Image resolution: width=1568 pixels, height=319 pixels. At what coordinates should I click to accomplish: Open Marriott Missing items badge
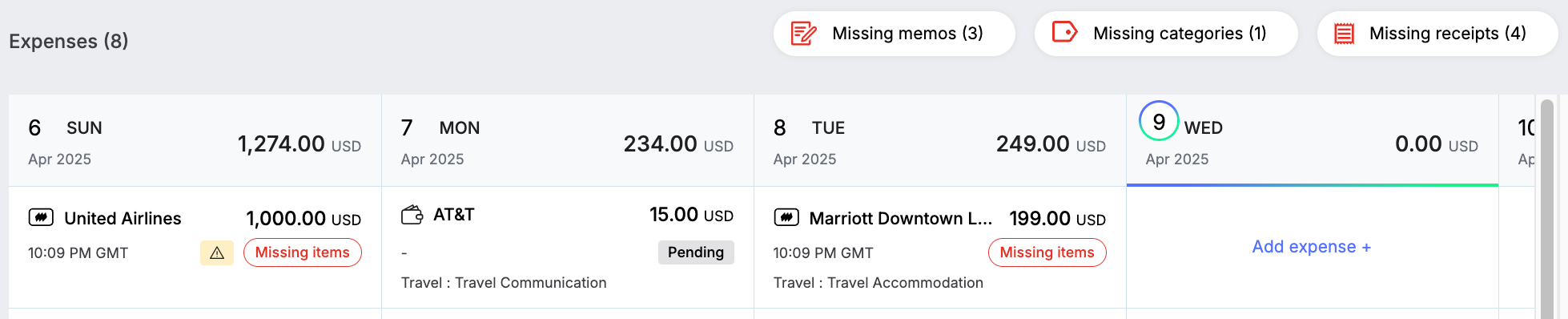pos(1047,252)
